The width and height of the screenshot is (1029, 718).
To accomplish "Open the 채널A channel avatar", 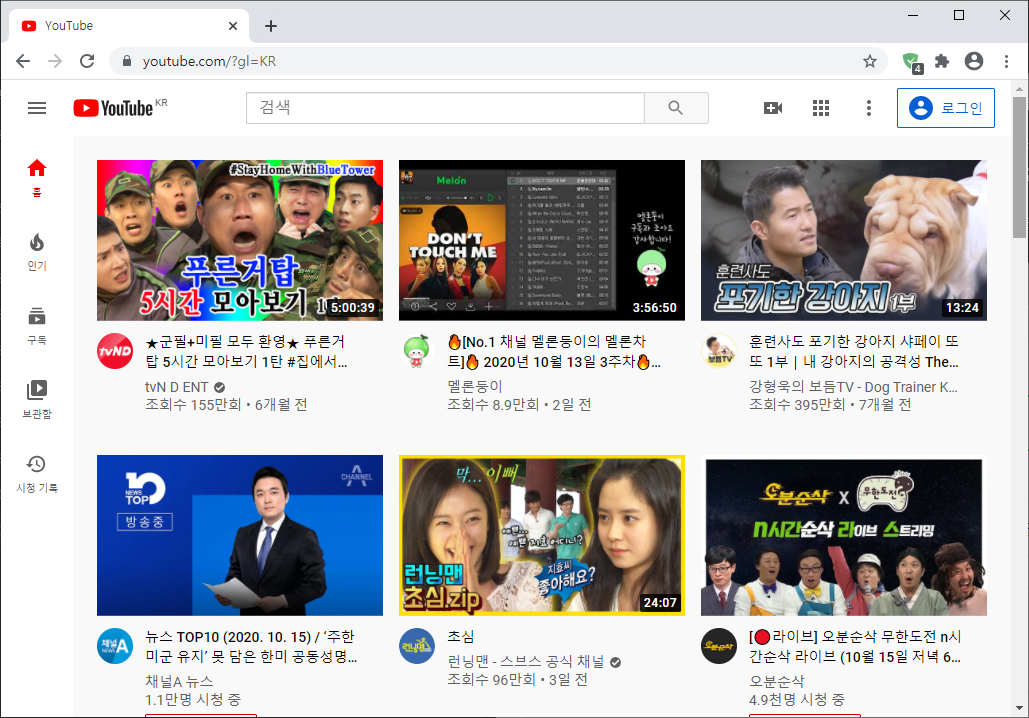I will click(115, 646).
